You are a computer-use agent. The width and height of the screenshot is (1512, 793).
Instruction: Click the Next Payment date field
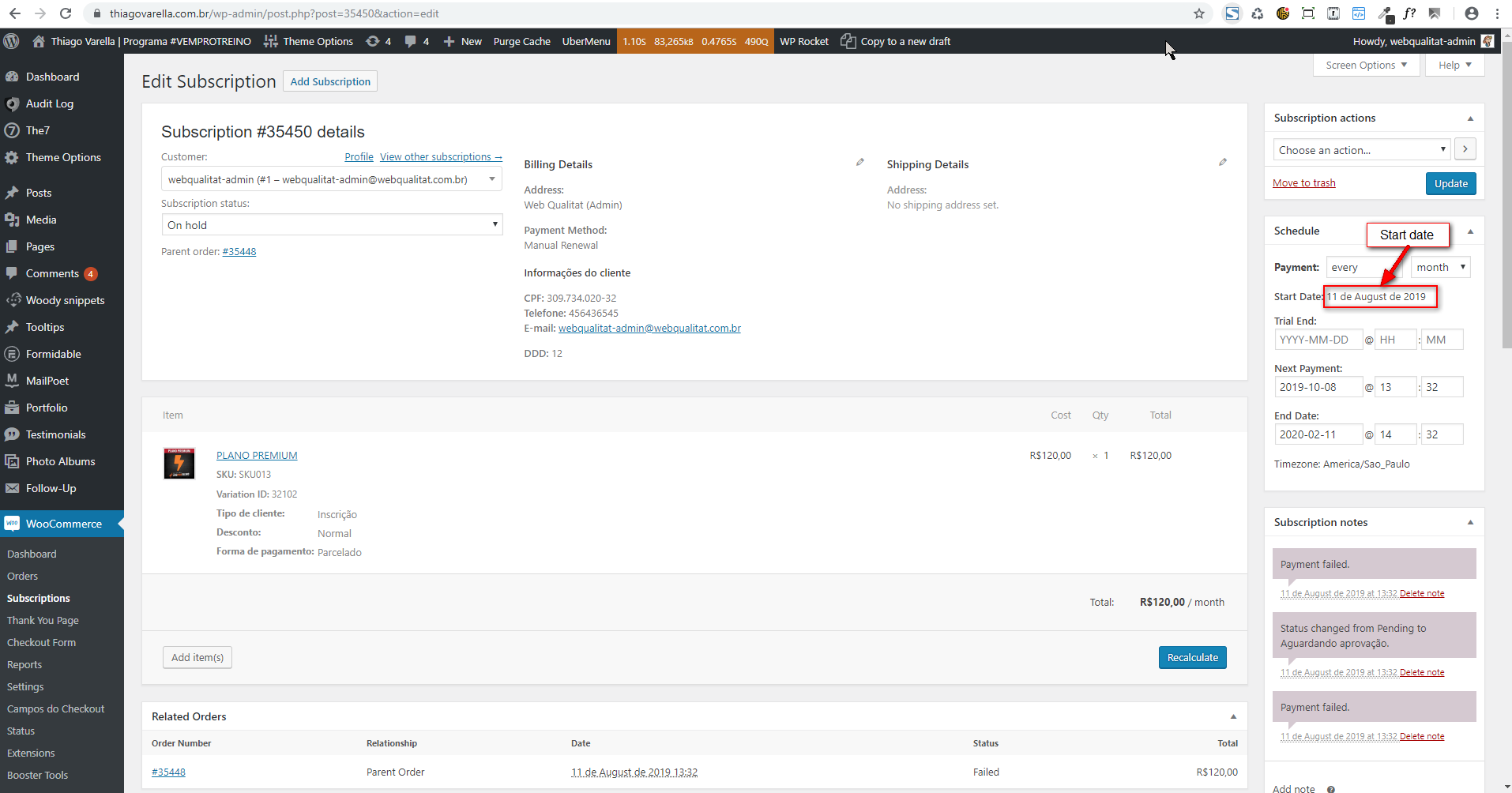click(x=1318, y=387)
